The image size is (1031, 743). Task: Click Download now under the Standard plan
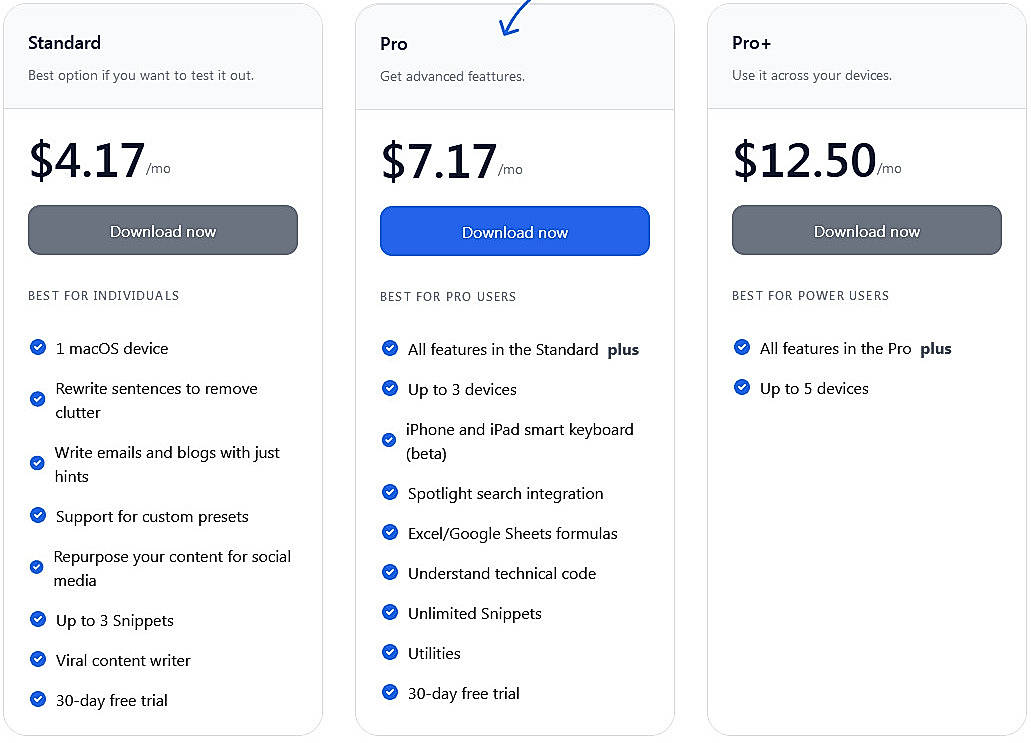[x=162, y=230]
